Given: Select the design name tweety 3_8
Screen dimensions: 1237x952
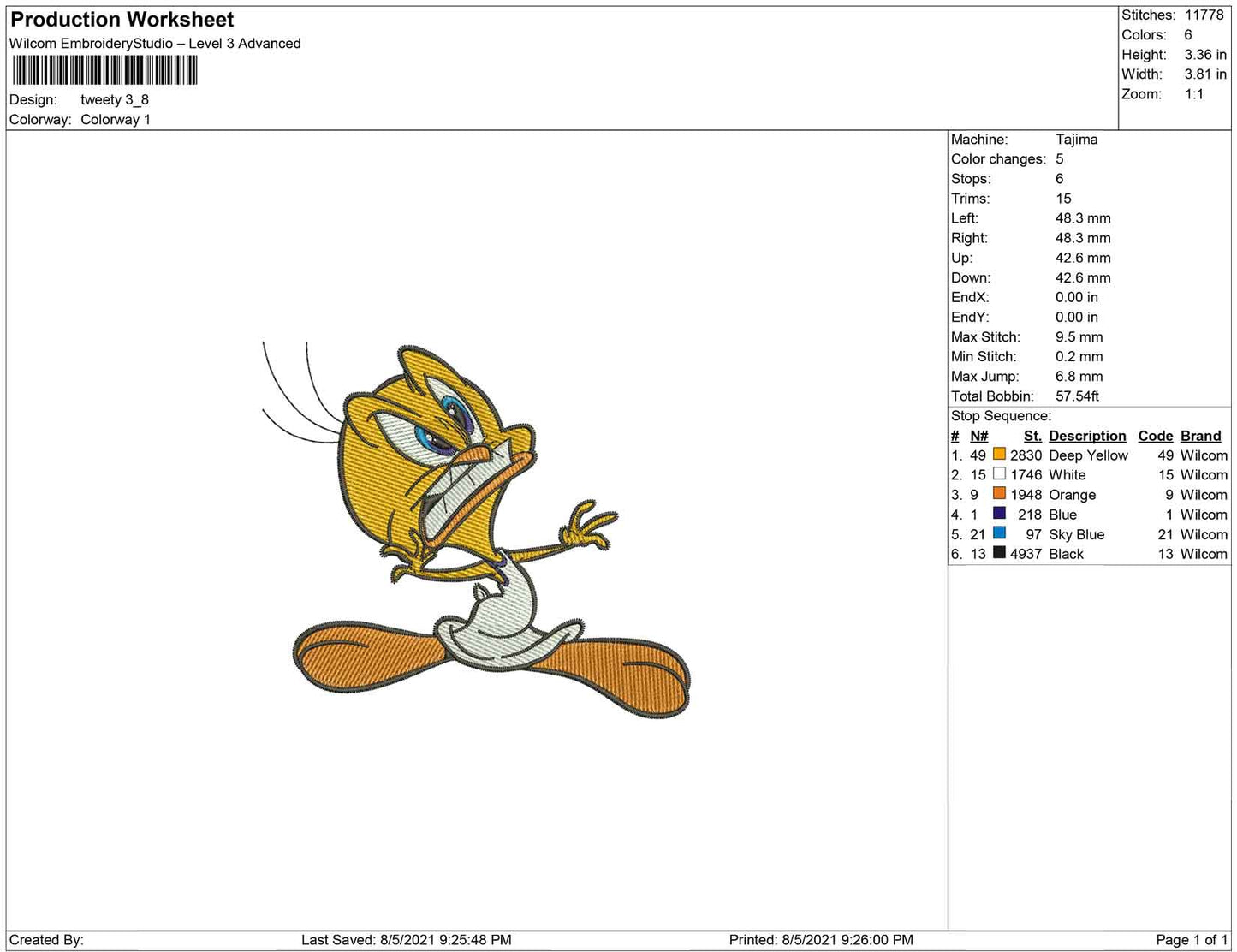Looking at the screenshot, I should pyautogui.click(x=115, y=99).
